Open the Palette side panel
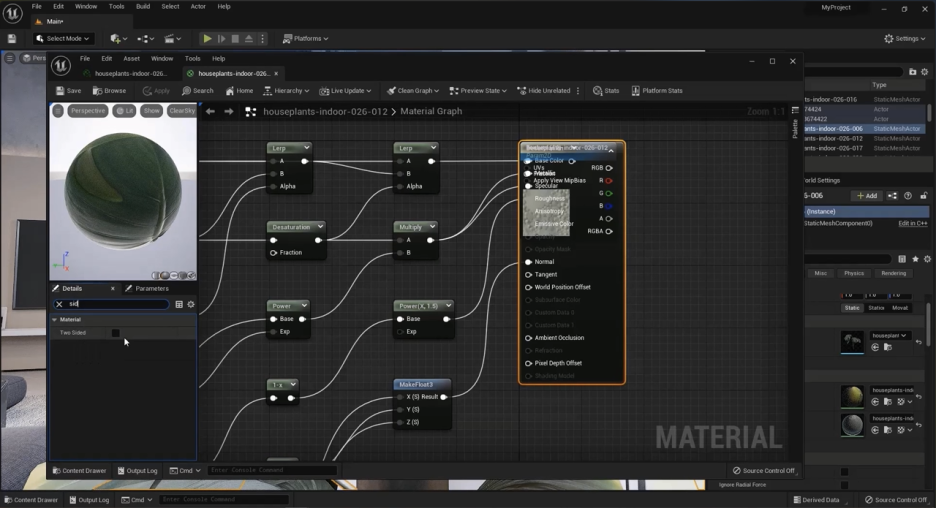The height and width of the screenshot is (508, 936). tap(795, 124)
